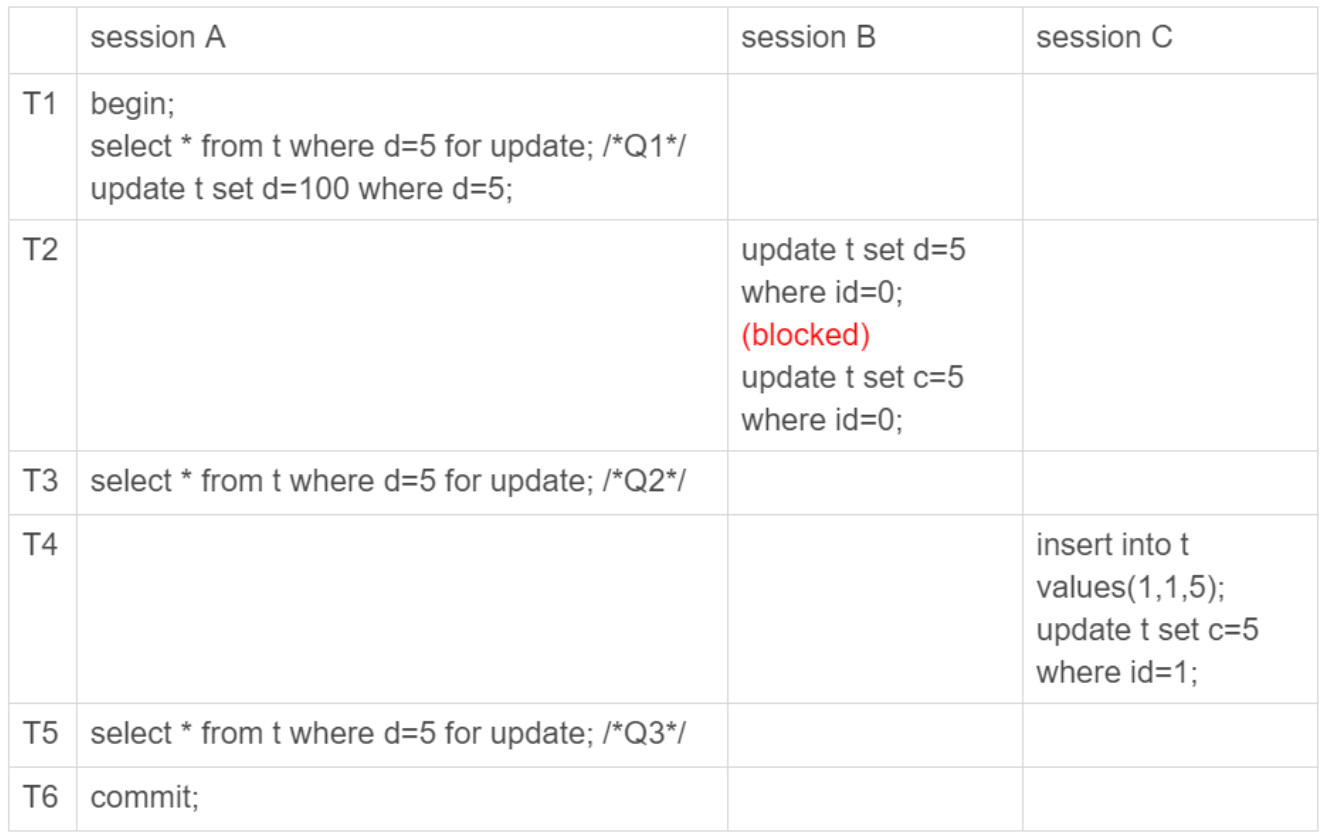
Task: Click session B's "update t set c=5" statement
Action: point(852,398)
